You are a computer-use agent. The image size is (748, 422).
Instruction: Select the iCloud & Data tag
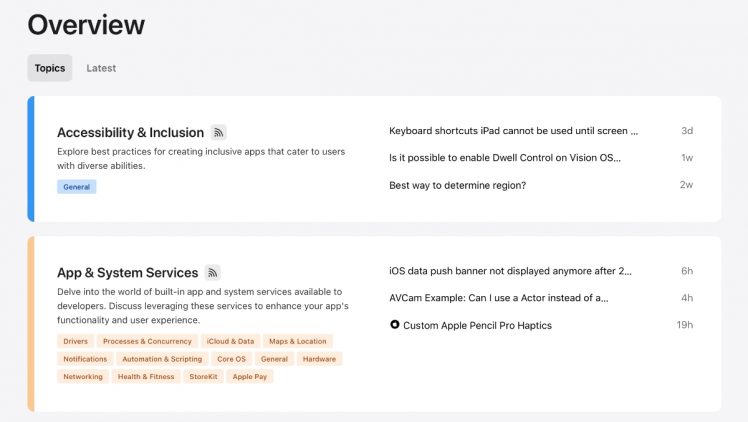point(231,341)
